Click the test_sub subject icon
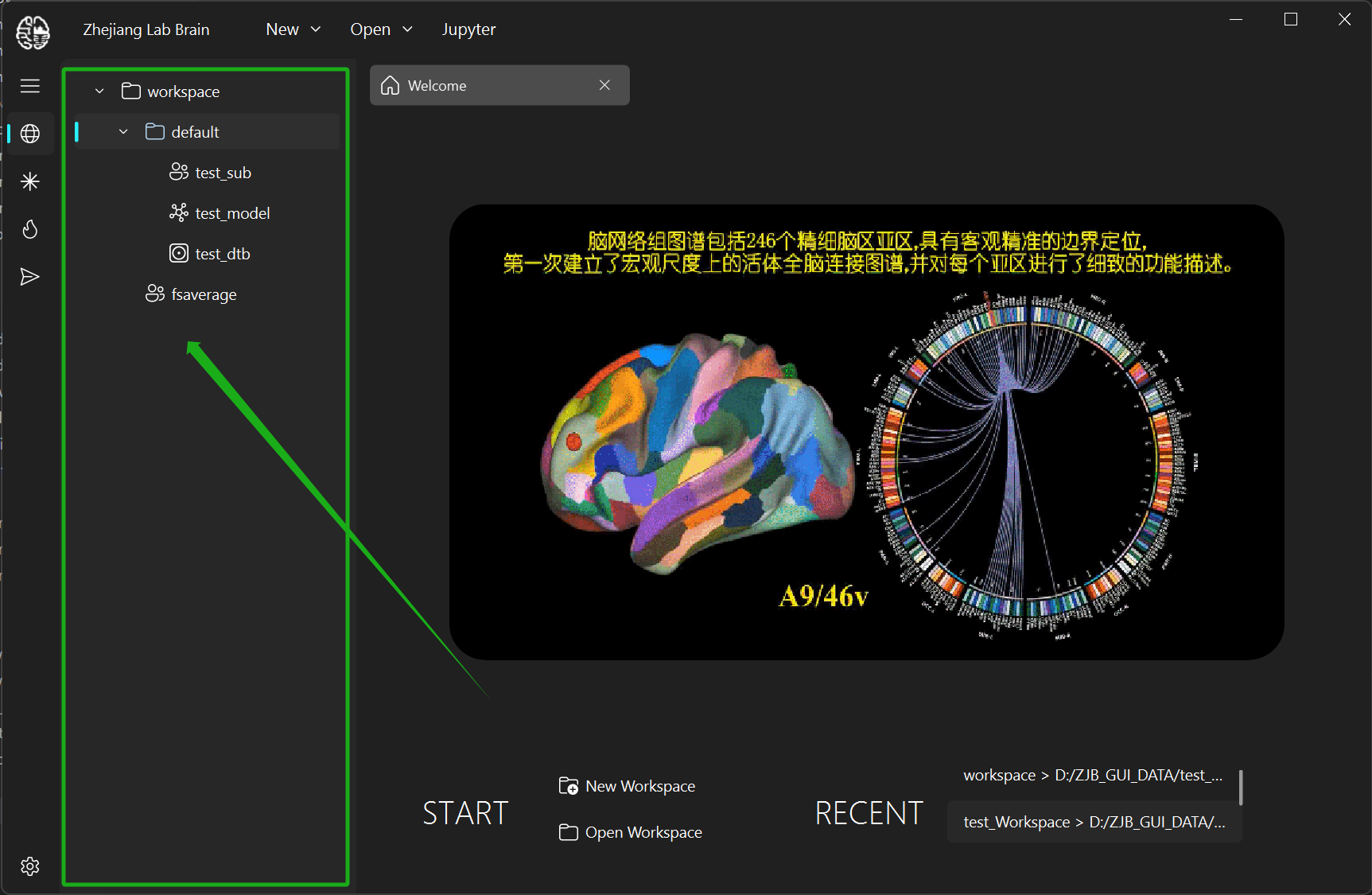Image resolution: width=1372 pixels, height=895 pixels. click(x=179, y=172)
